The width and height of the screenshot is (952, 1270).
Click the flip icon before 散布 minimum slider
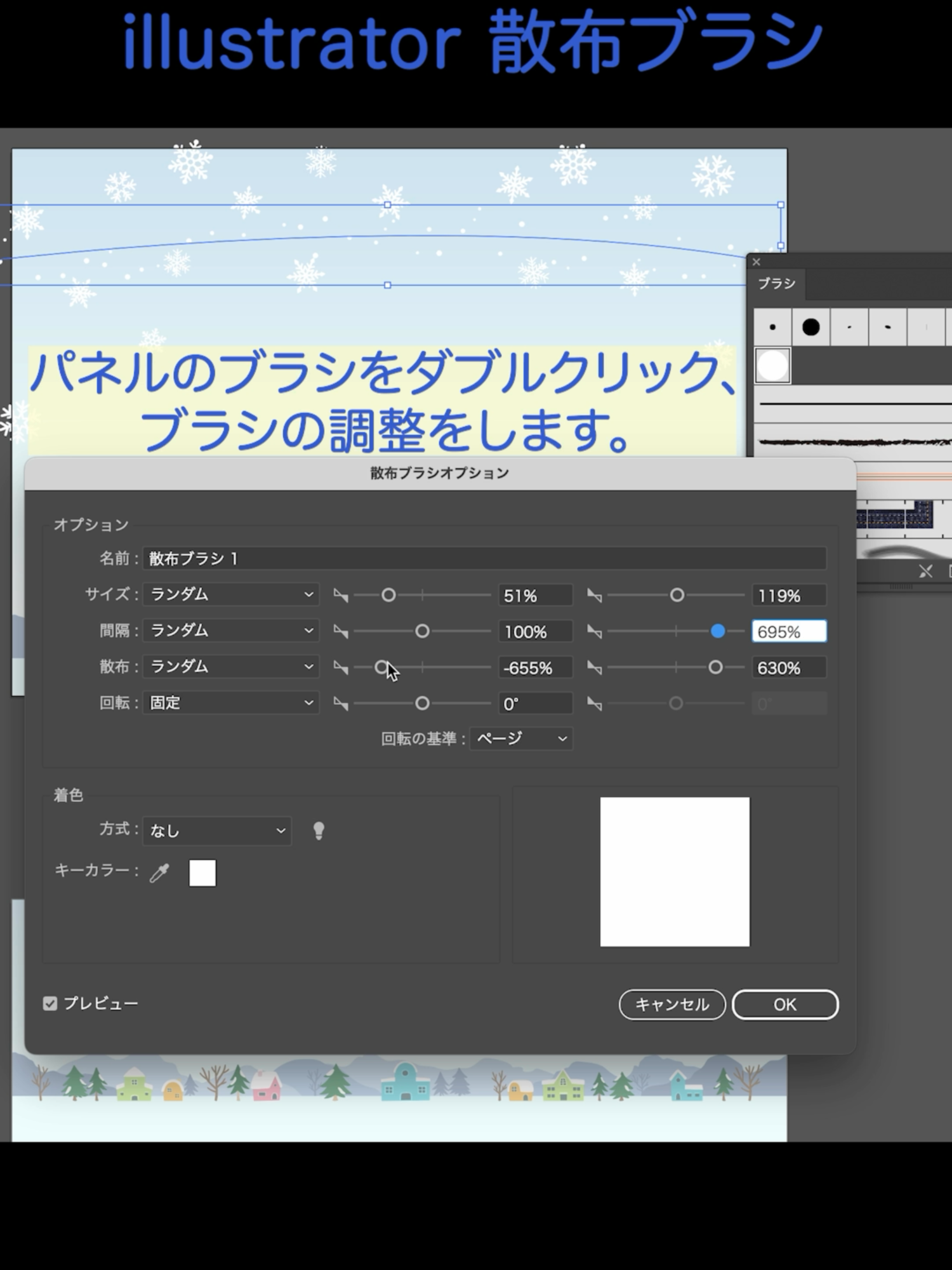341,667
